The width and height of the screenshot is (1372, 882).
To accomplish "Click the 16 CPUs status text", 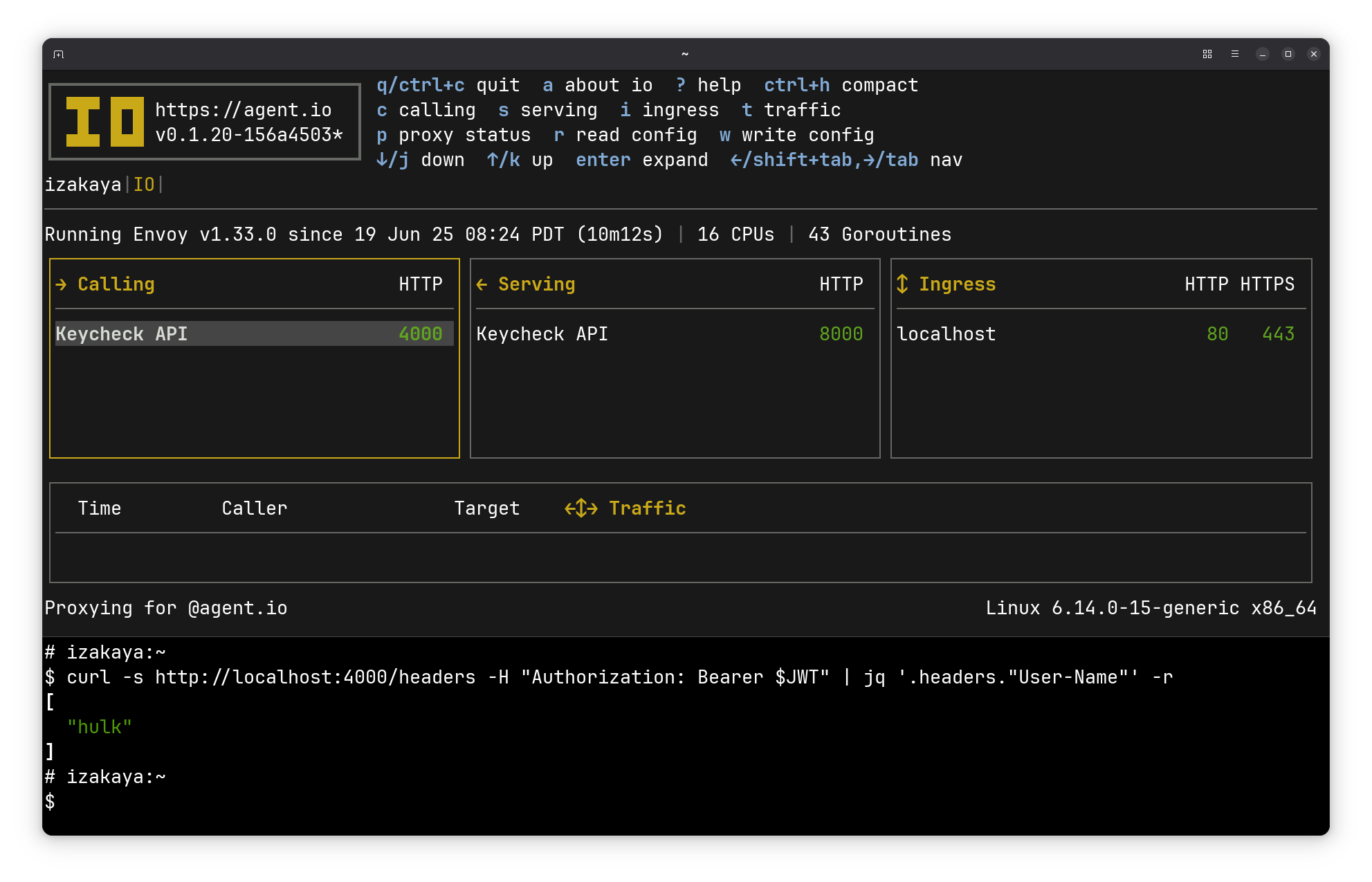I will 736,235.
